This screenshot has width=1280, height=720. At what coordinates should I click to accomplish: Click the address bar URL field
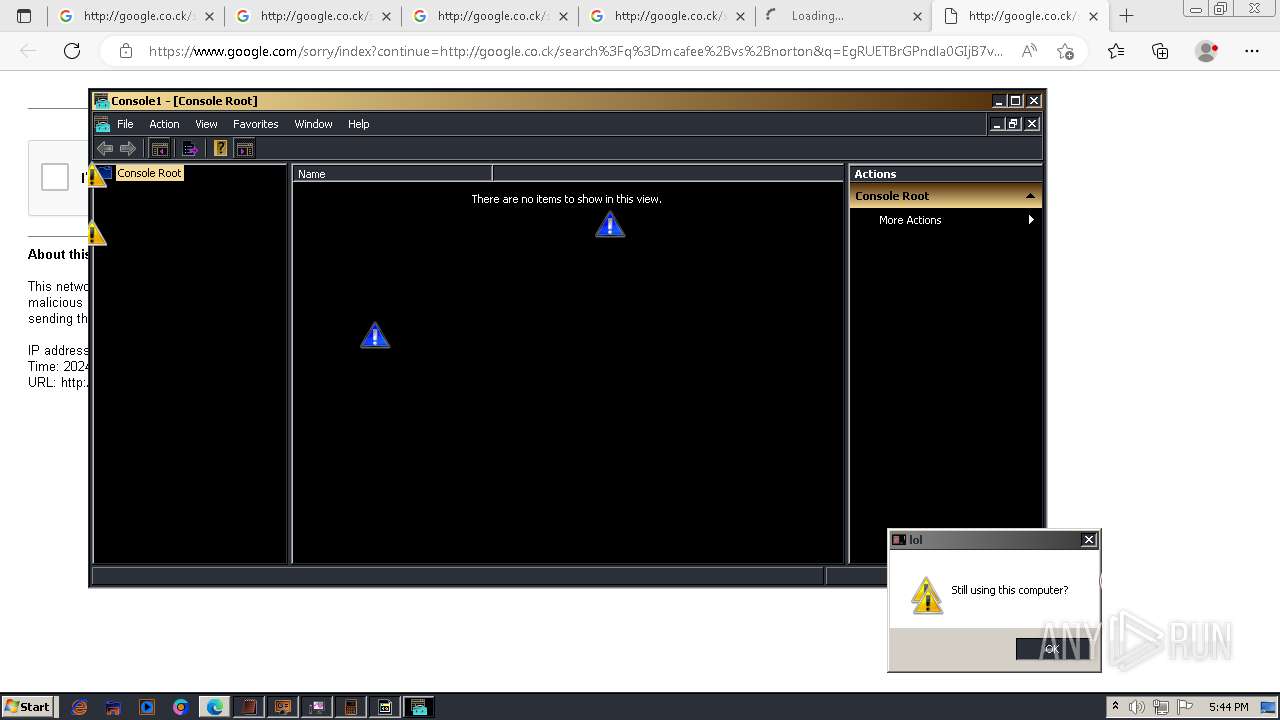coord(575,51)
